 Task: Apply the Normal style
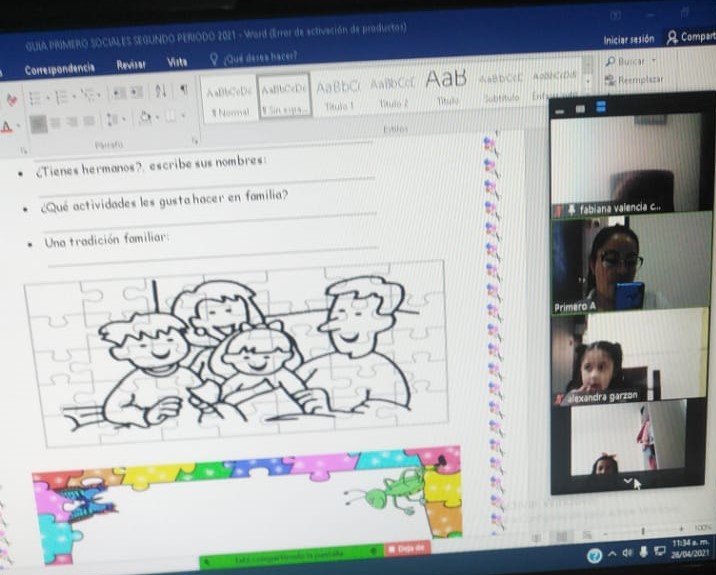click(228, 101)
